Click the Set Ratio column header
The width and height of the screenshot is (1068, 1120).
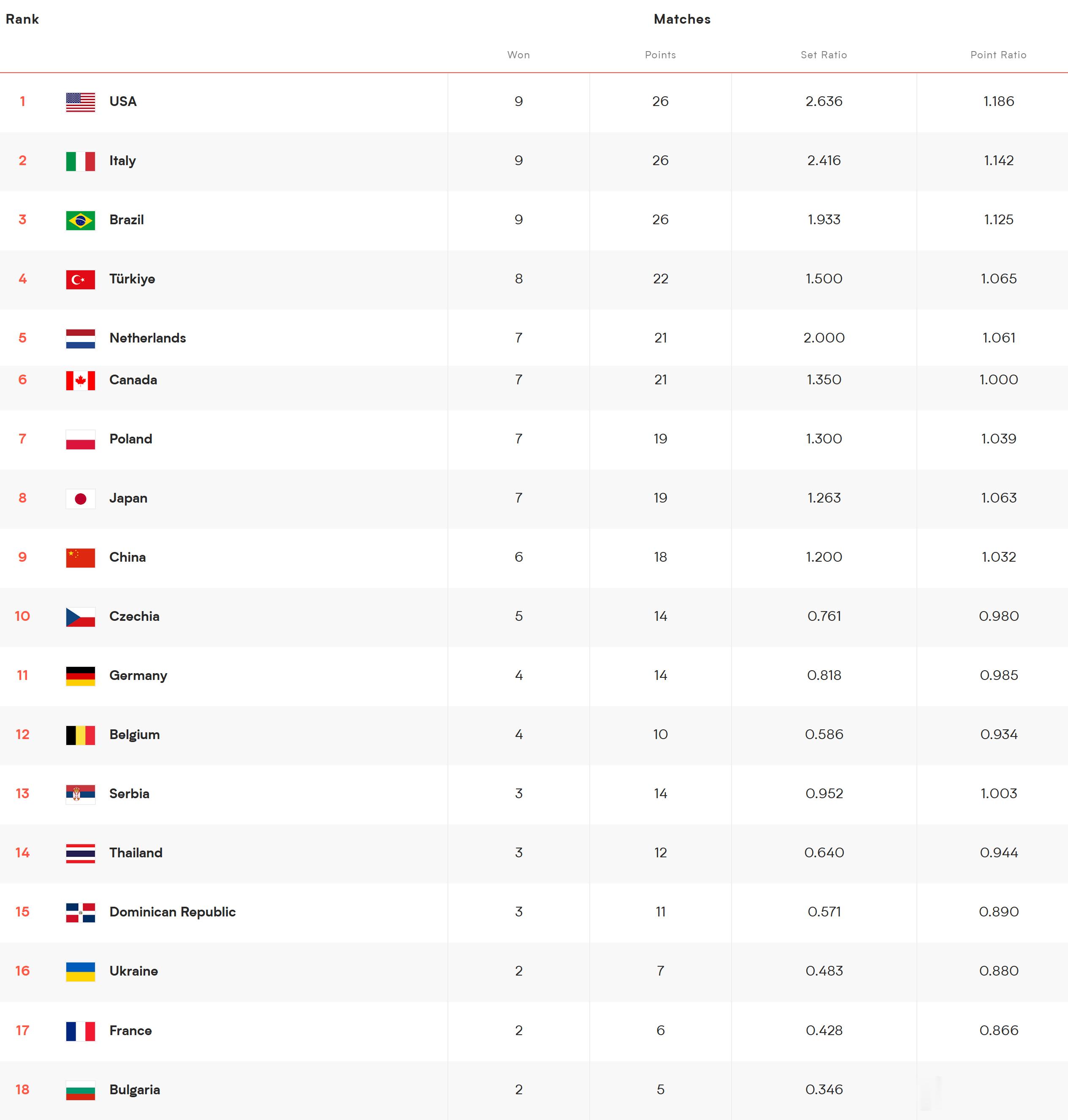click(824, 54)
